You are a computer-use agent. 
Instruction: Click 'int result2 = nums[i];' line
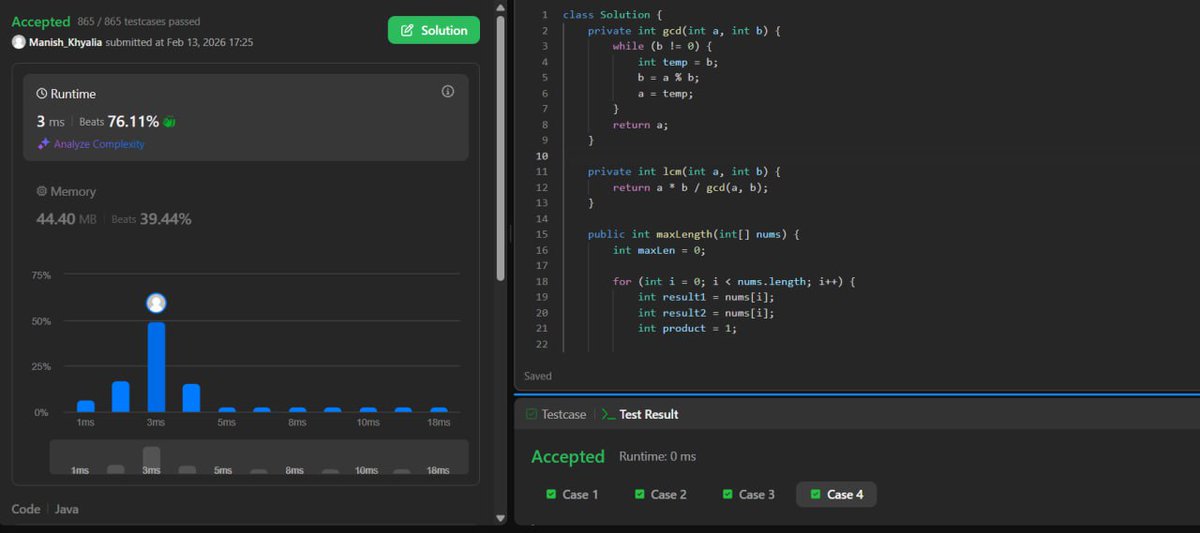(x=706, y=312)
